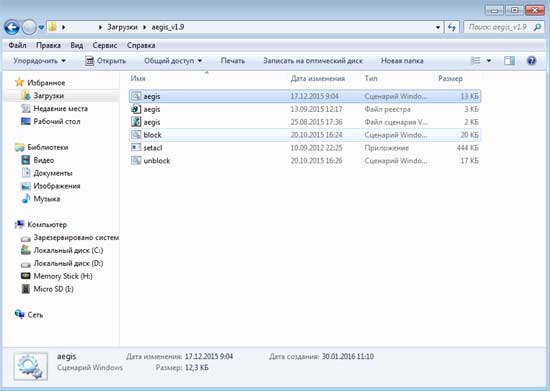Open the view options dropdown arrow
Screen dimensions: 550x391
(489, 61)
